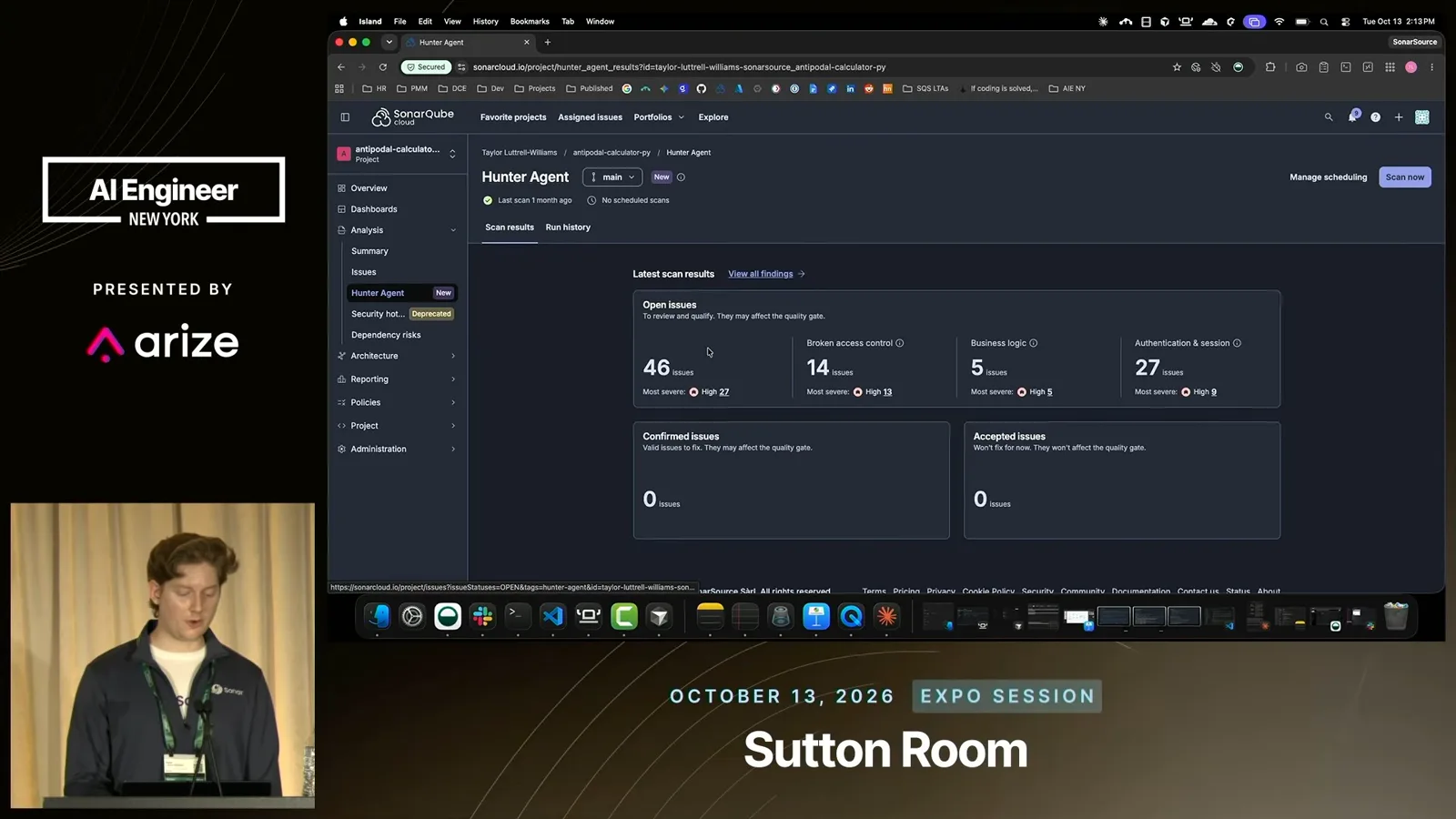Screen dimensions: 1456x819
Task: Bookmark this page with the star icon
Action: (1177, 67)
